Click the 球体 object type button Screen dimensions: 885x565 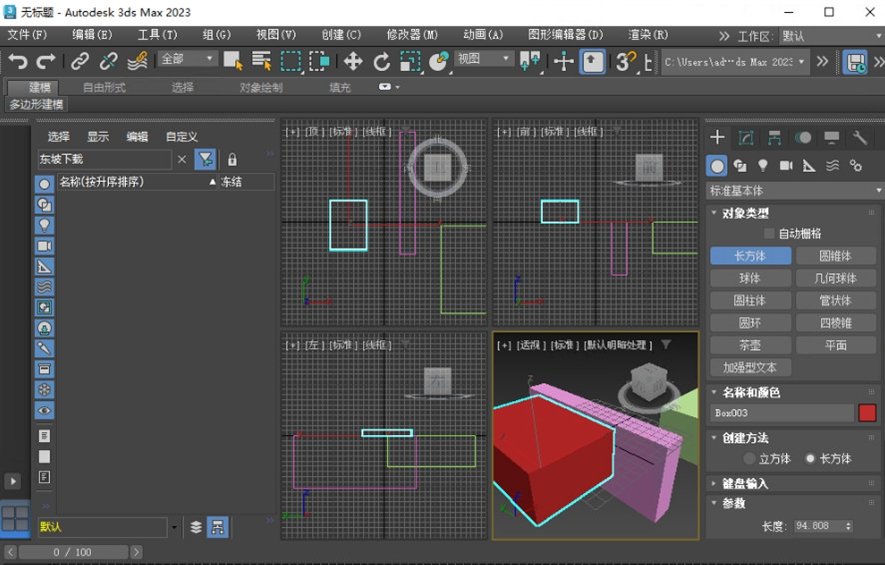[x=750, y=278]
